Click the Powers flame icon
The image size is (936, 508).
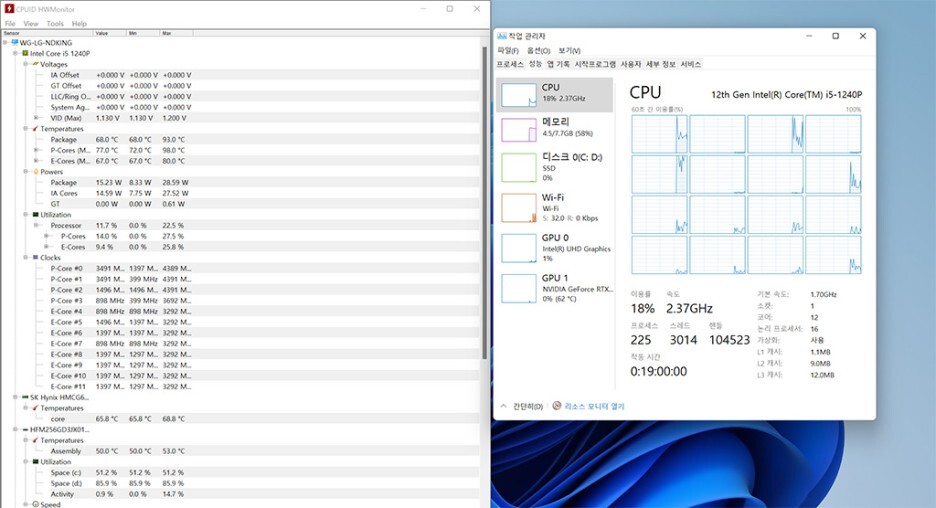pos(35,172)
